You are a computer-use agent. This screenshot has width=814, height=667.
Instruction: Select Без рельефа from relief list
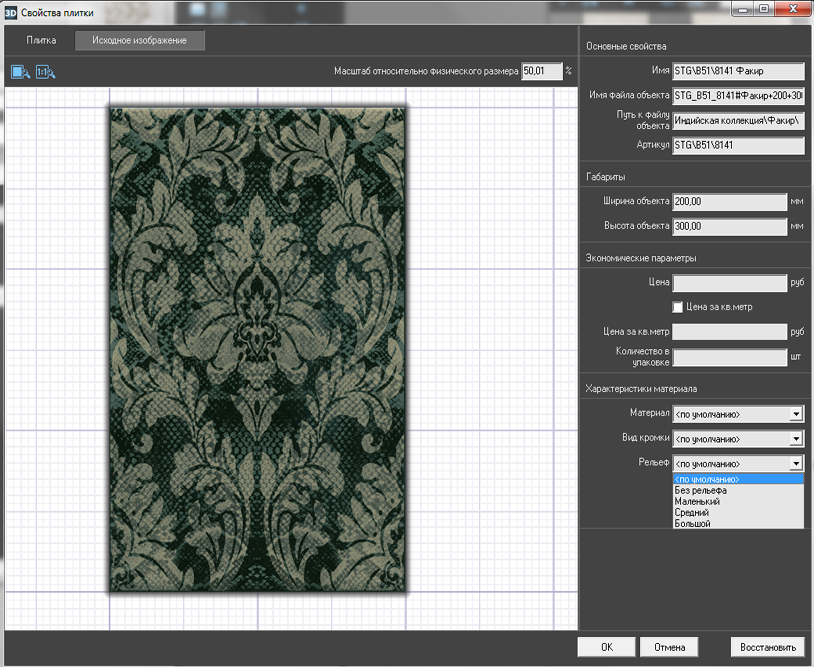point(701,490)
